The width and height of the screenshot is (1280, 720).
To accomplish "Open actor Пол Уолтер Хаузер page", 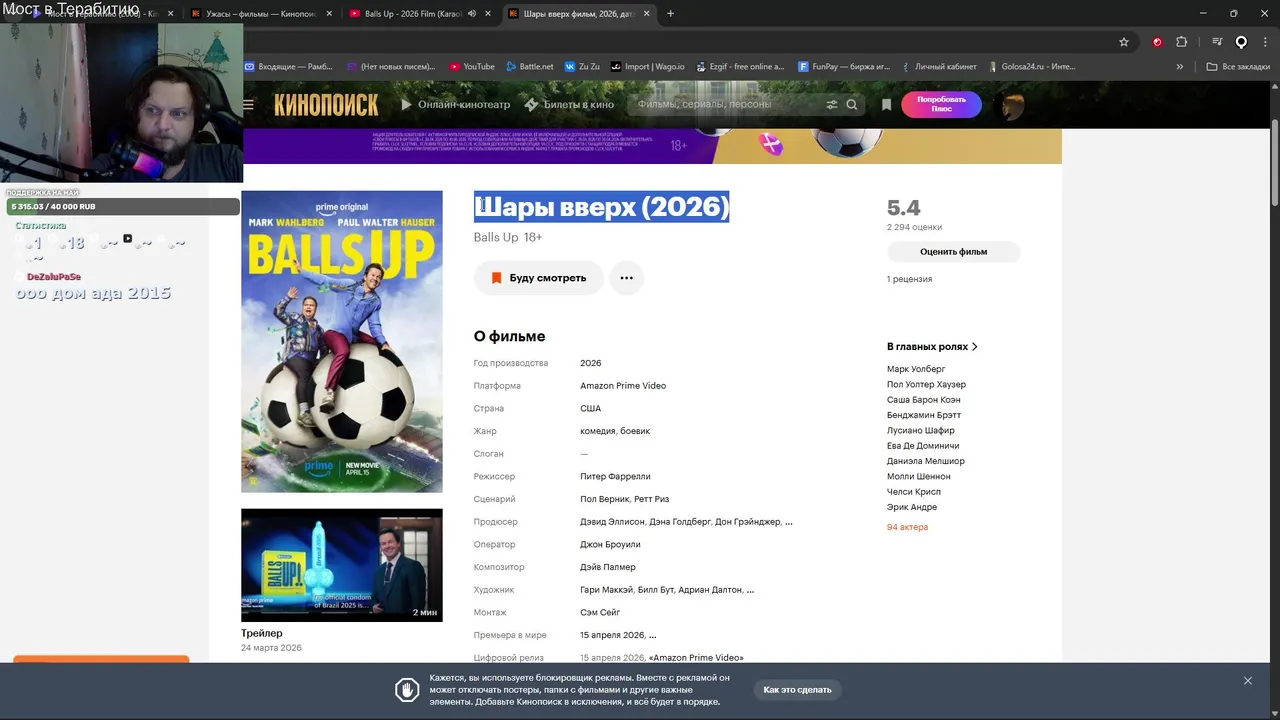I will click(926, 384).
